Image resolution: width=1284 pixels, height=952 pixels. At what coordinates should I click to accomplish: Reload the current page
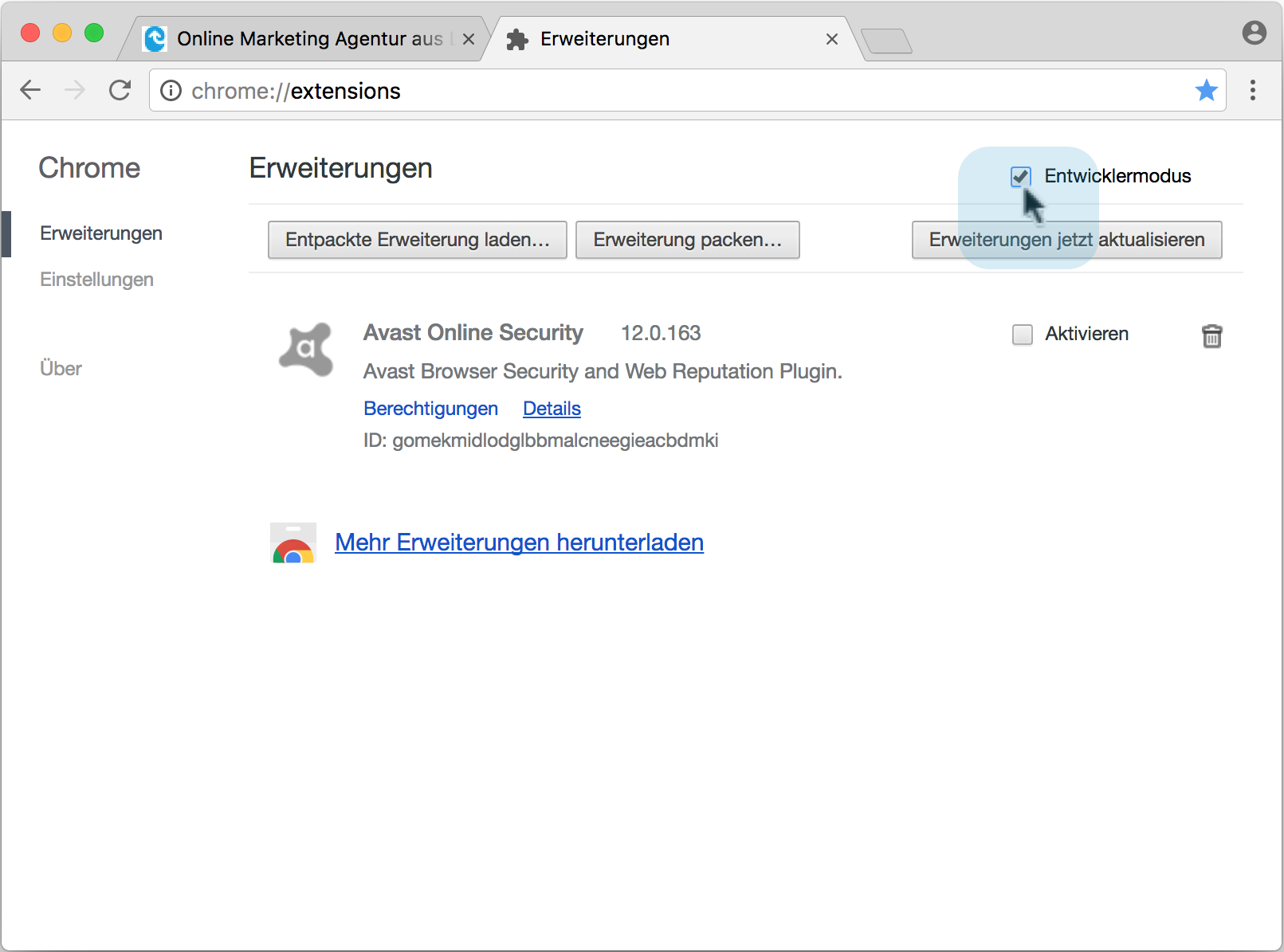point(120,90)
